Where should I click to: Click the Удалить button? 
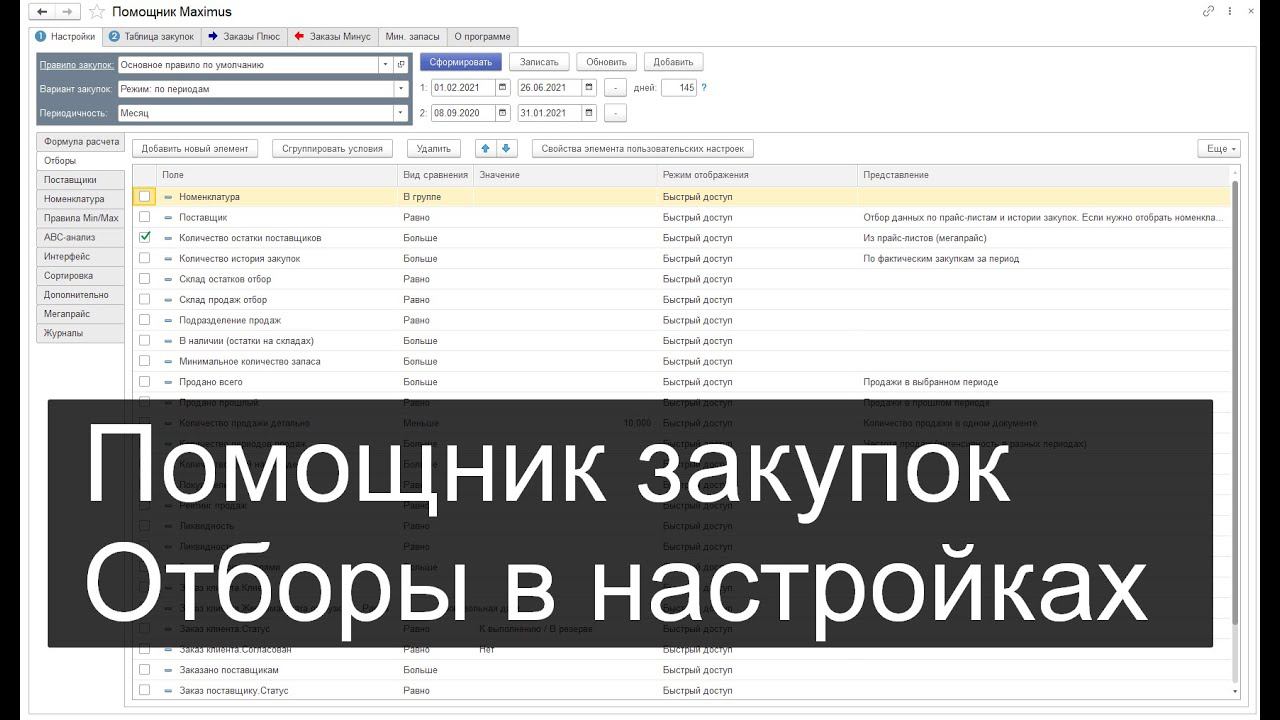[x=434, y=148]
